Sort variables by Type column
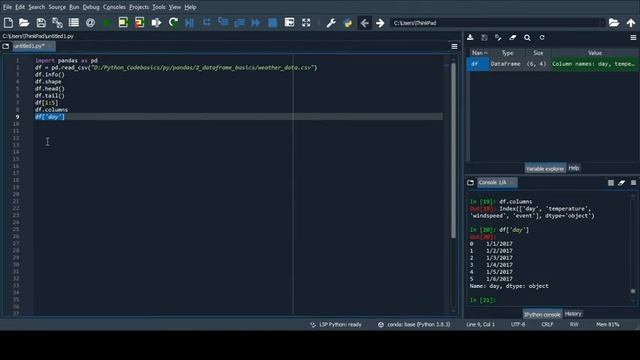640x360 pixels. 507,53
